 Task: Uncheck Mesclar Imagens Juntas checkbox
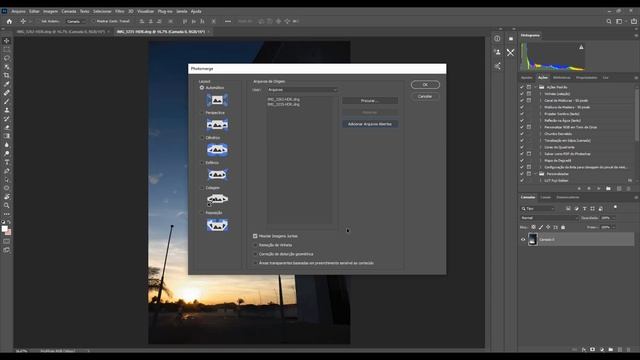point(255,236)
